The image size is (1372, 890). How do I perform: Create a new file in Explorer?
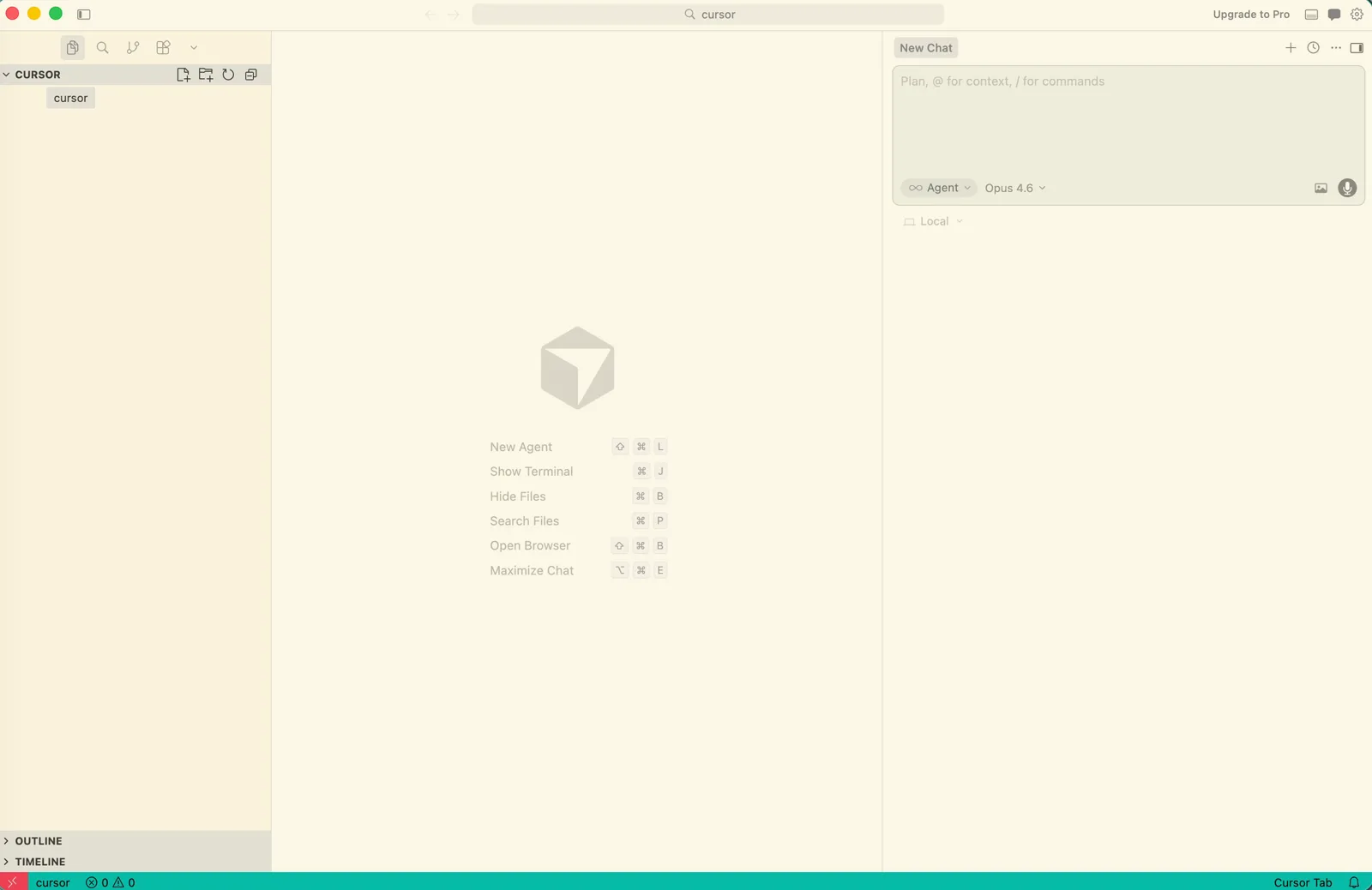point(183,75)
